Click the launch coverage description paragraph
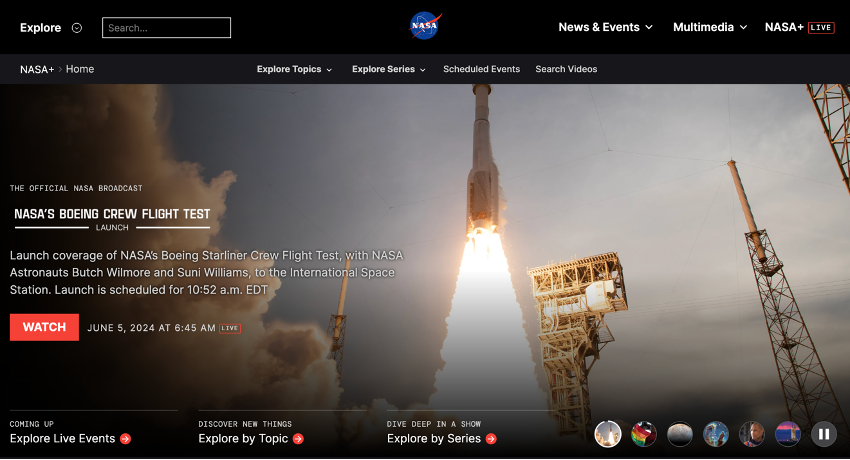Viewport: 850px width, 460px height. point(207,273)
